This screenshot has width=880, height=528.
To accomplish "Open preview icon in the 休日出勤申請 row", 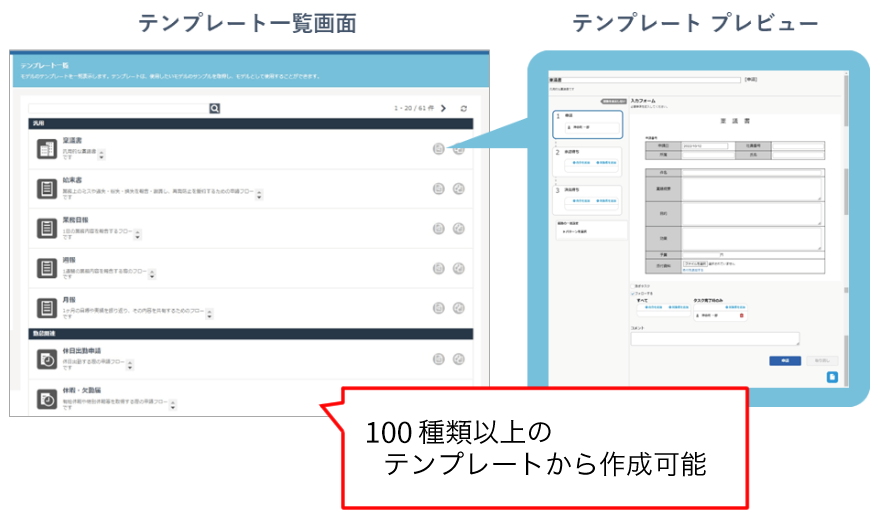I will [x=439, y=359].
